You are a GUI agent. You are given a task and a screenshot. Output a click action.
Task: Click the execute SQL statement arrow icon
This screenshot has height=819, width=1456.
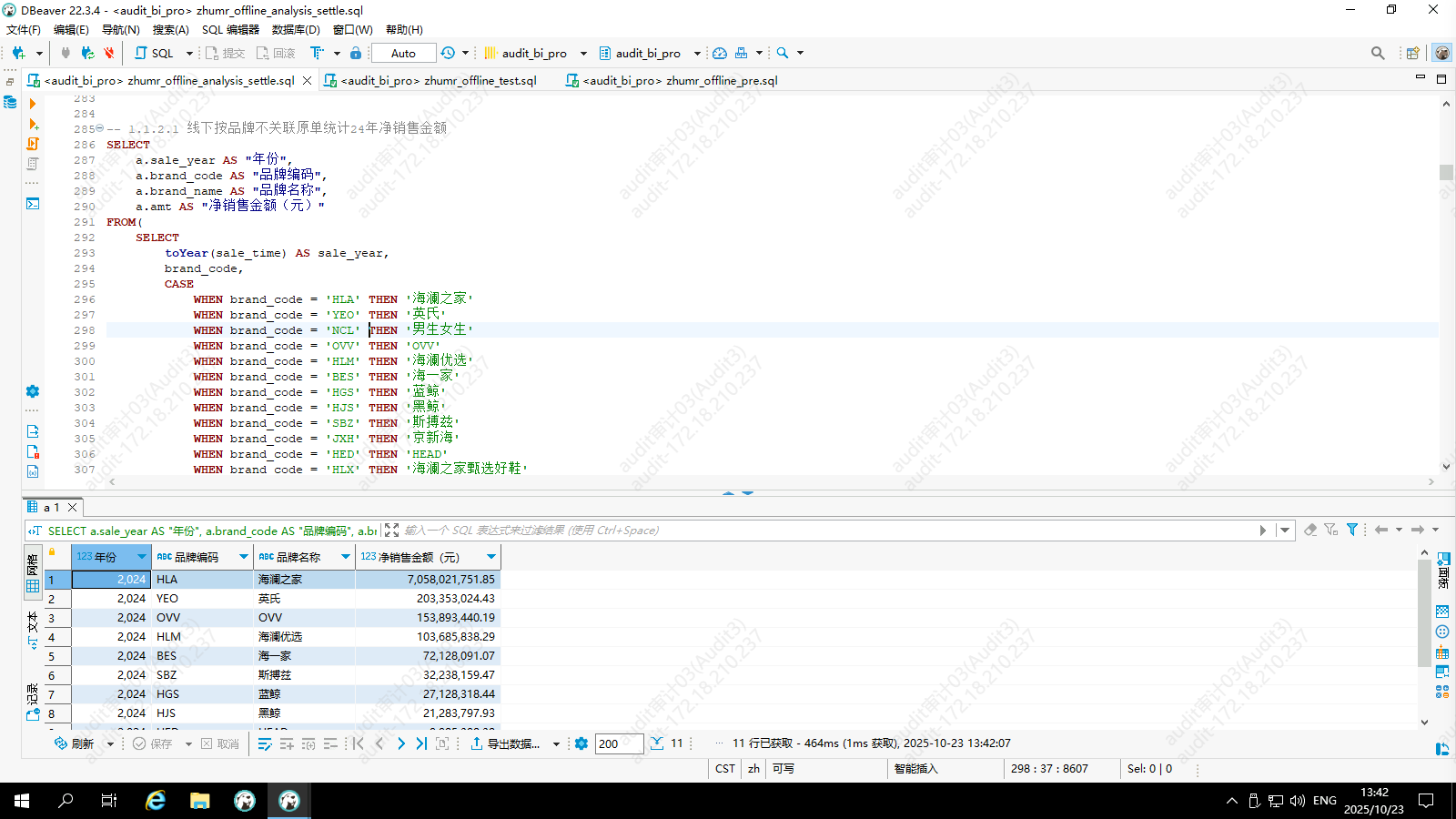pyautogui.click(x=33, y=104)
